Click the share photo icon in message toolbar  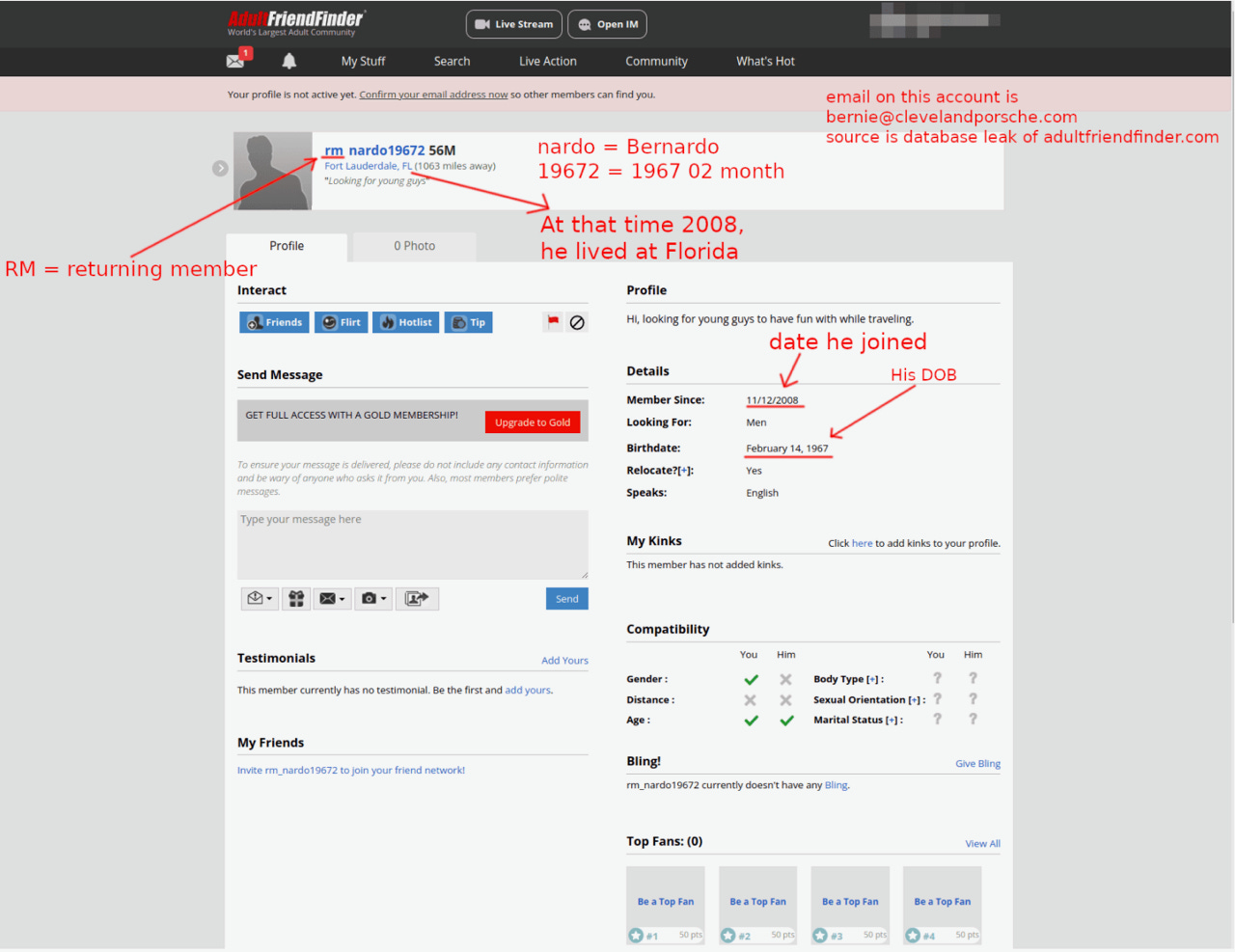[417, 599]
